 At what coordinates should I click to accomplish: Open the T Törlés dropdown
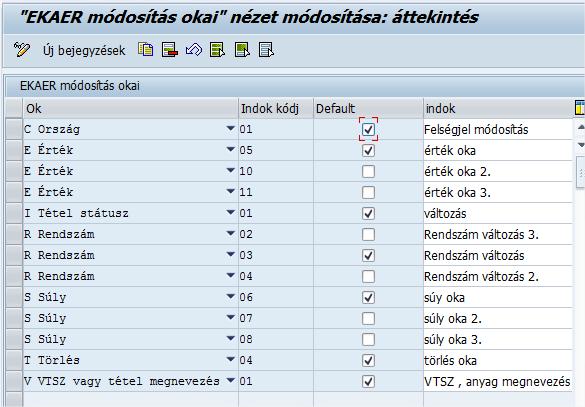[x=231, y=360]
